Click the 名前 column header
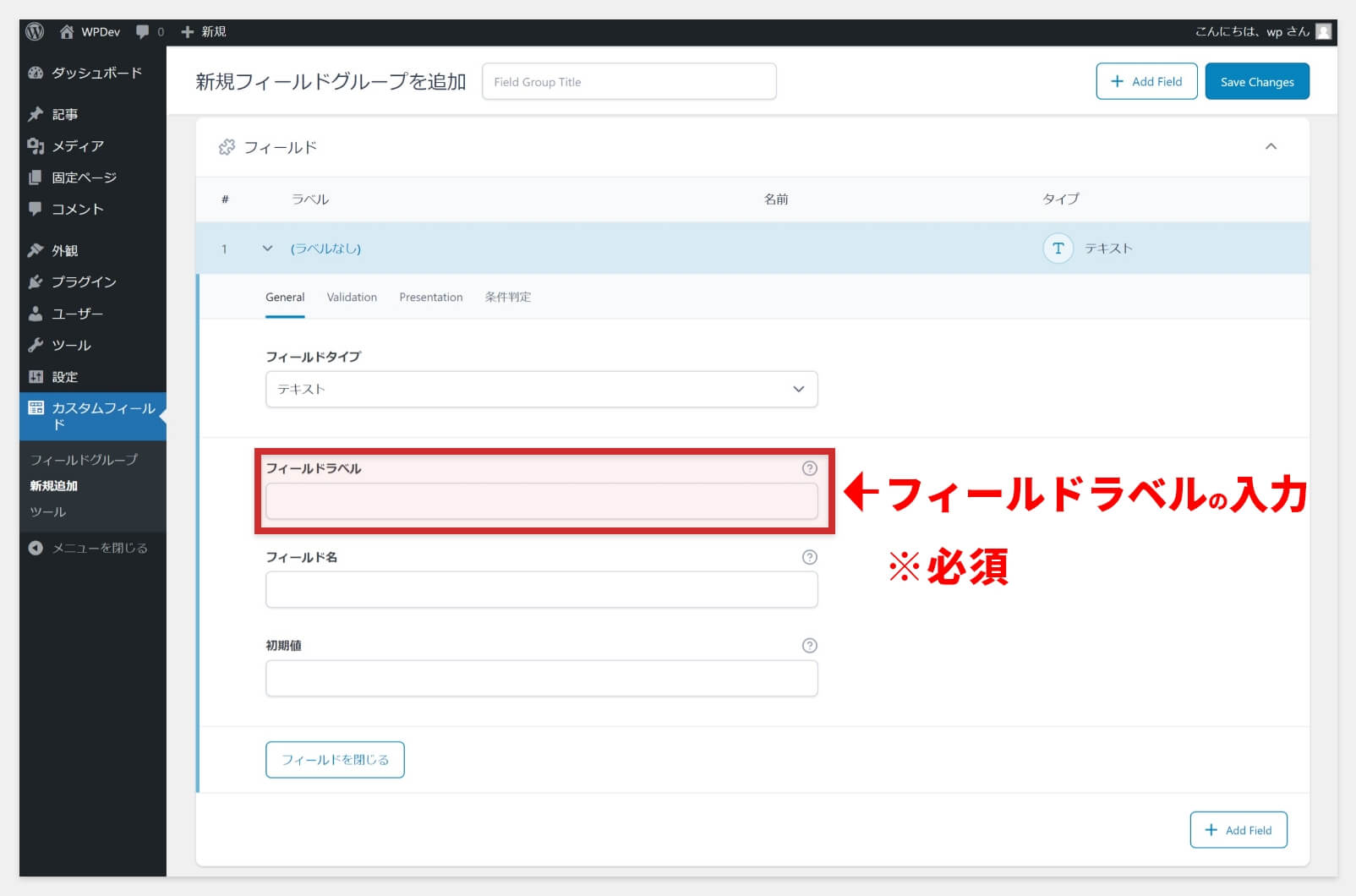Screen dimensions: 1356x896 point(776,199)
